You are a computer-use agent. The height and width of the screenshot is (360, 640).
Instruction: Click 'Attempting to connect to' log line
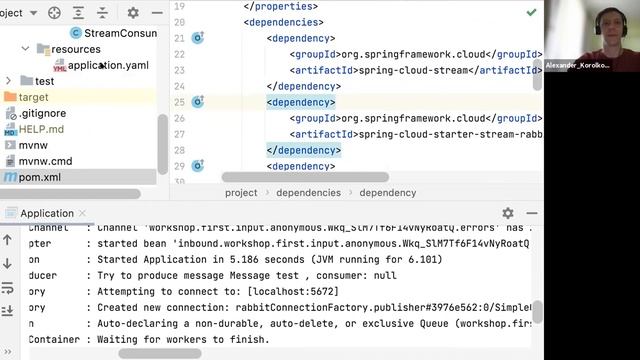tap(218, 291)
